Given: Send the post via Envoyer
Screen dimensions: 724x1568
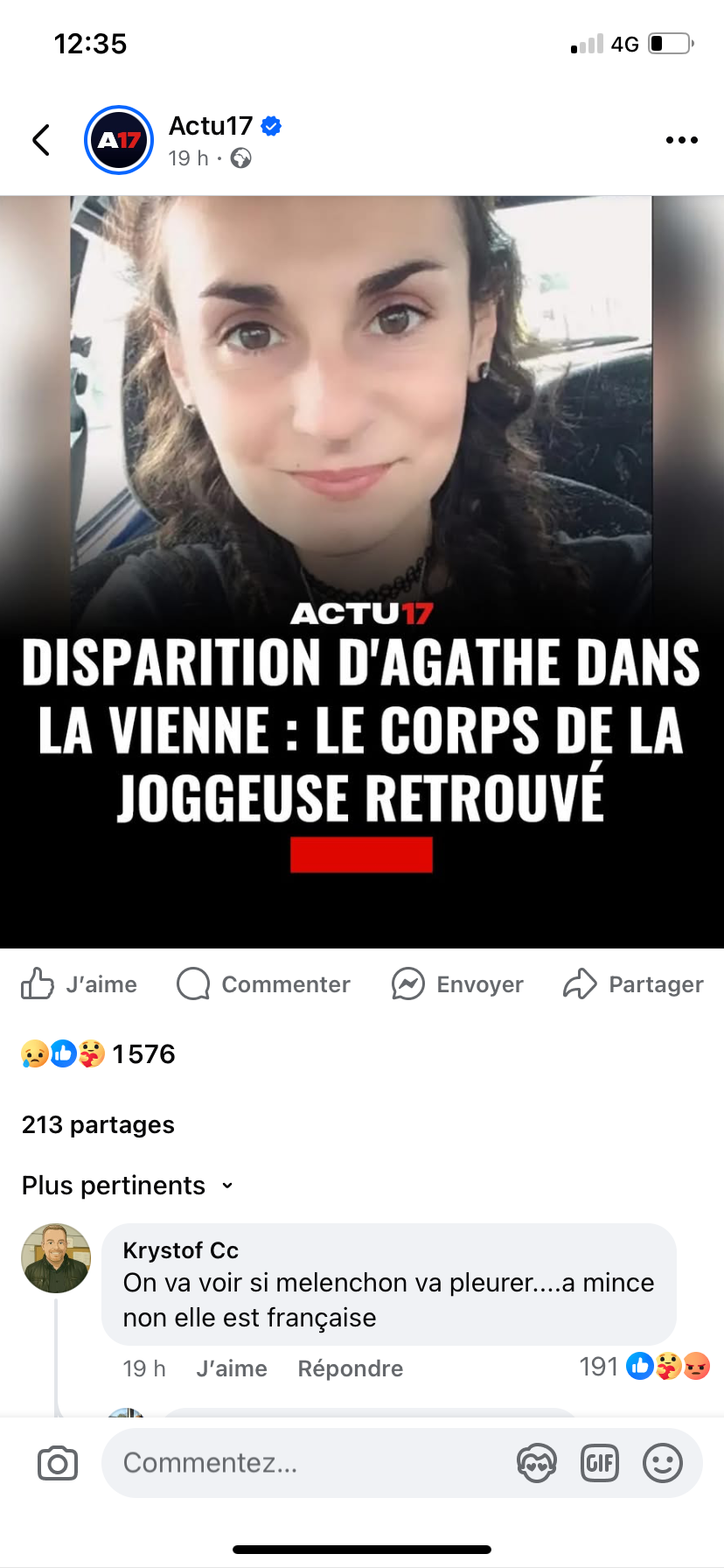Looking at the screenshot, I should coord(457,984).
